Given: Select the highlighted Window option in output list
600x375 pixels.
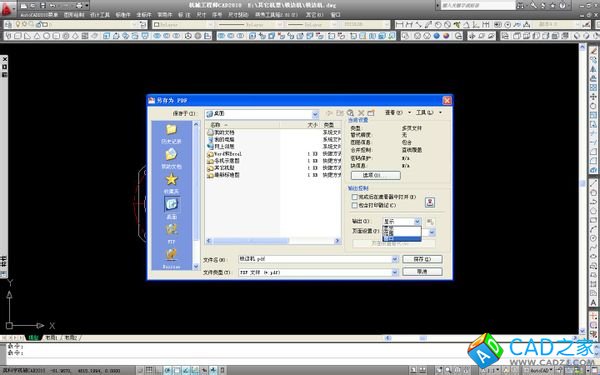Looking at the screenshot, I should (x=402, y=239).
